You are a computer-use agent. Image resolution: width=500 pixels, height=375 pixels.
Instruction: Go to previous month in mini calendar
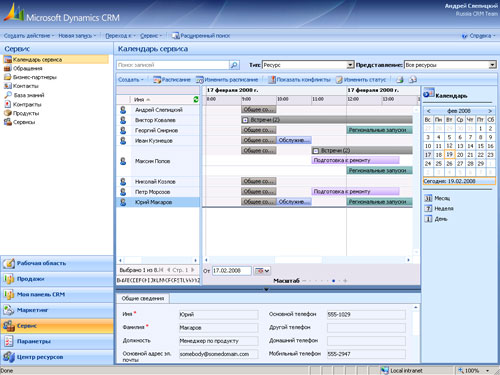(x=429, y=111)
